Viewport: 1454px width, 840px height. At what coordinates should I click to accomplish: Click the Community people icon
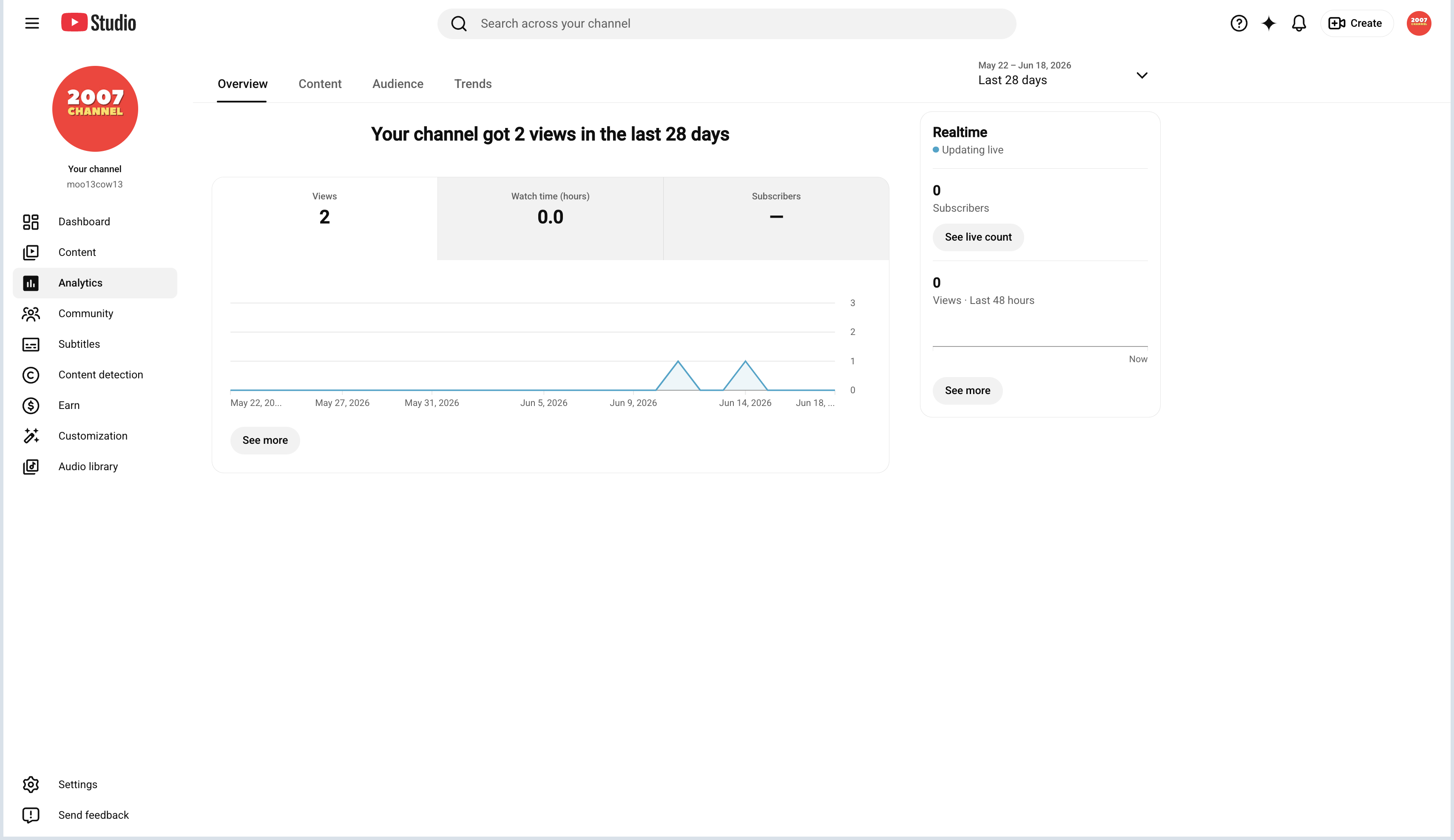point(31,313)
